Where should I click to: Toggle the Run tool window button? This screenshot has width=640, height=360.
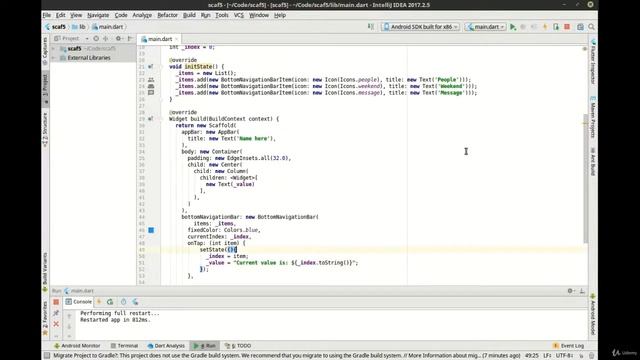click(x=205, y=346)
